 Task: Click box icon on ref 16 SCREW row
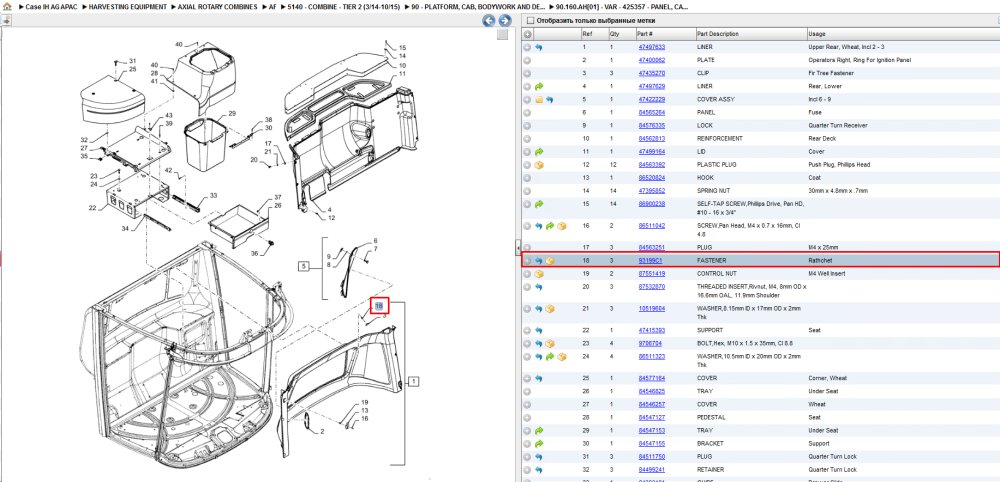pos(562,226)
